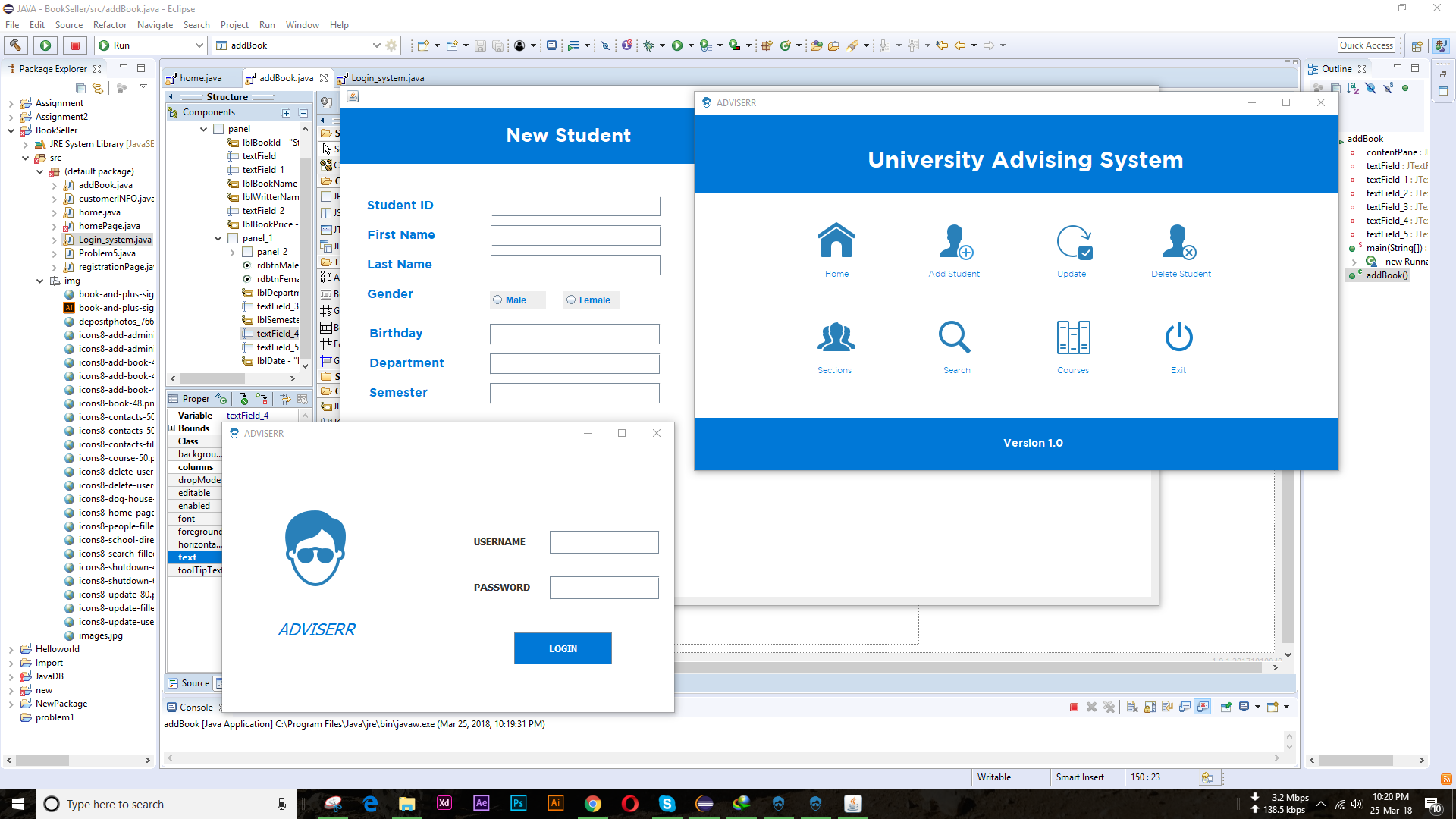The height and width of the screenshot is (819, 1456).
Task: Click the Components panel horizontal scrollbar
Action: pyautogui.click(x=212, y=378)
